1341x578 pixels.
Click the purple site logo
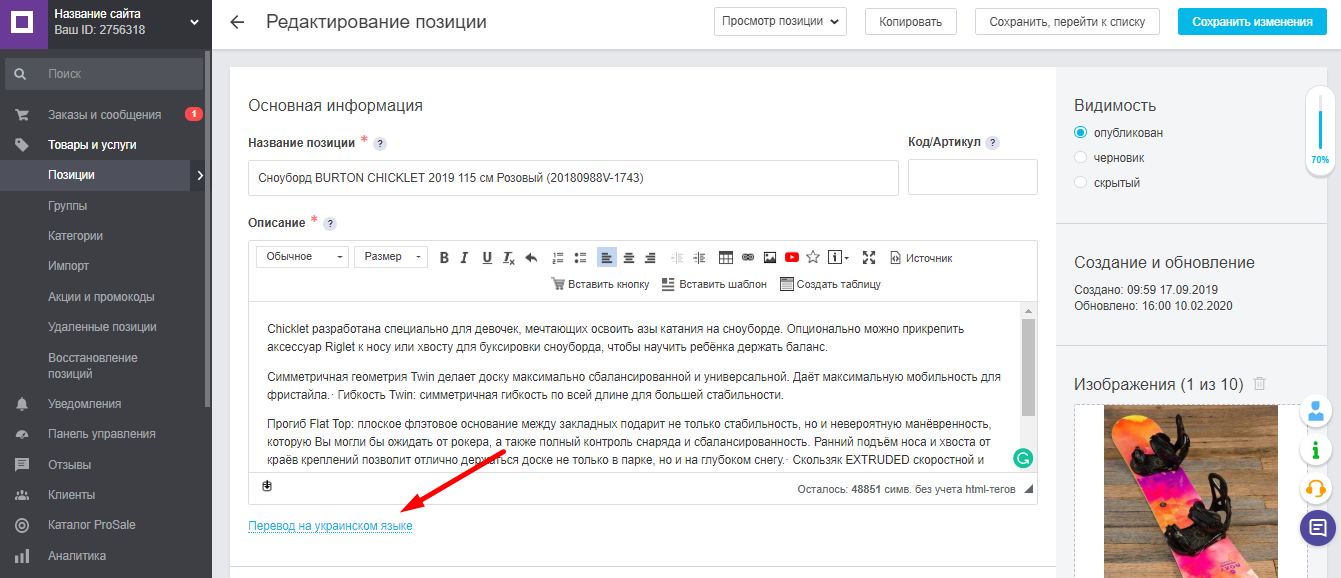pyautogui.click(x=23, y=24)
